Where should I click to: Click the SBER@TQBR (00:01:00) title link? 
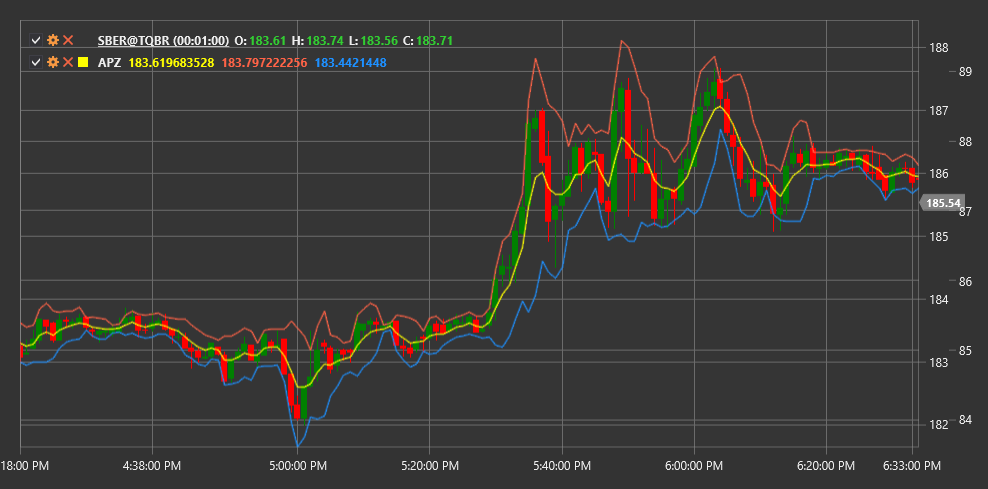pos(163,41)
